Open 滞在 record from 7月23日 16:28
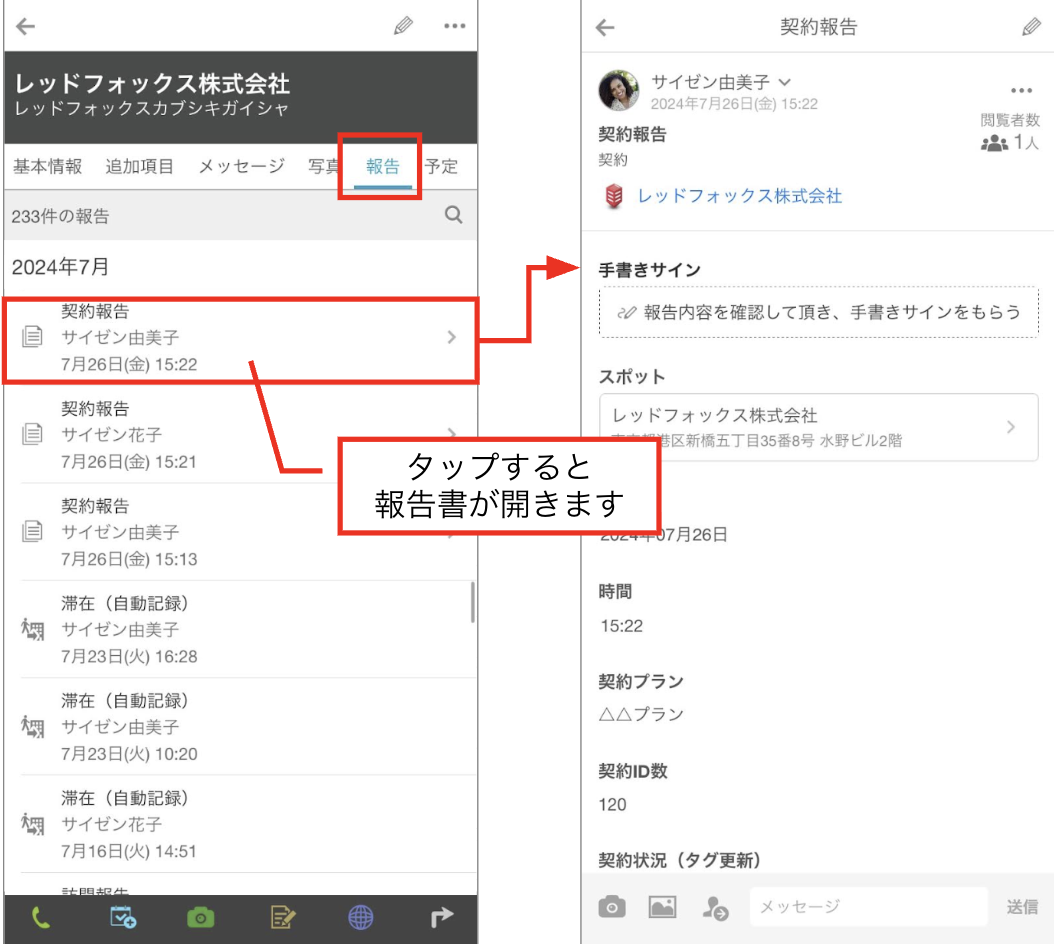1054x944 pixels. coord(241,630)
